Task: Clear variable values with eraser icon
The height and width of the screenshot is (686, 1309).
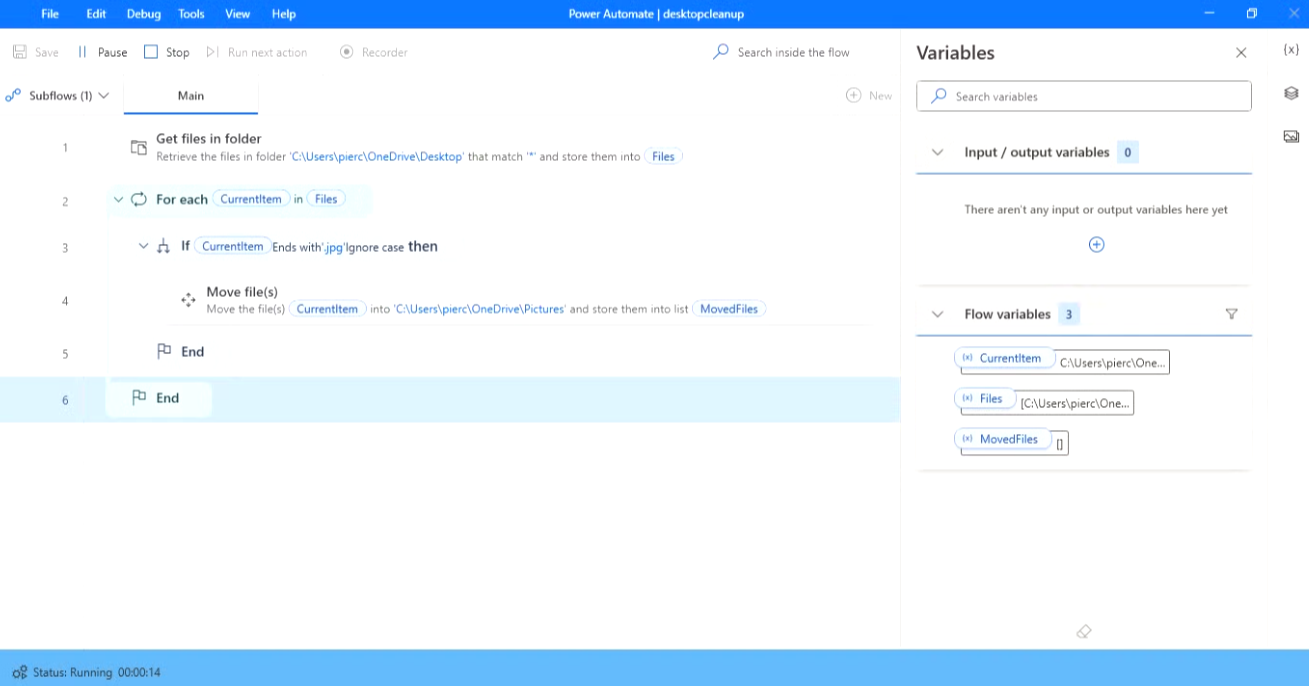Action: [1084, 631]
